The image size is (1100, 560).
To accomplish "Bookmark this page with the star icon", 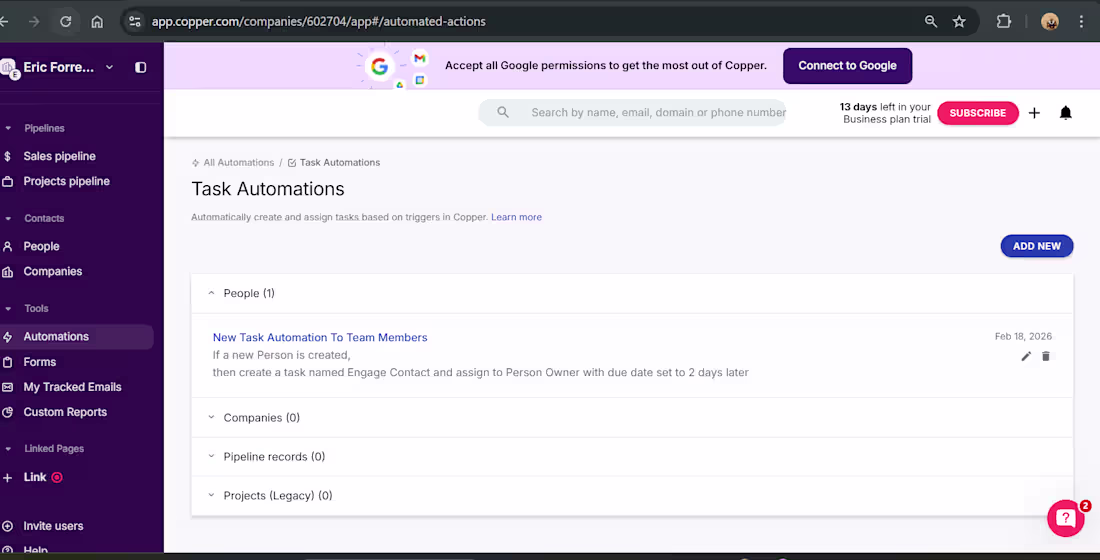I will pyautogui.click(x=959, y=21).
